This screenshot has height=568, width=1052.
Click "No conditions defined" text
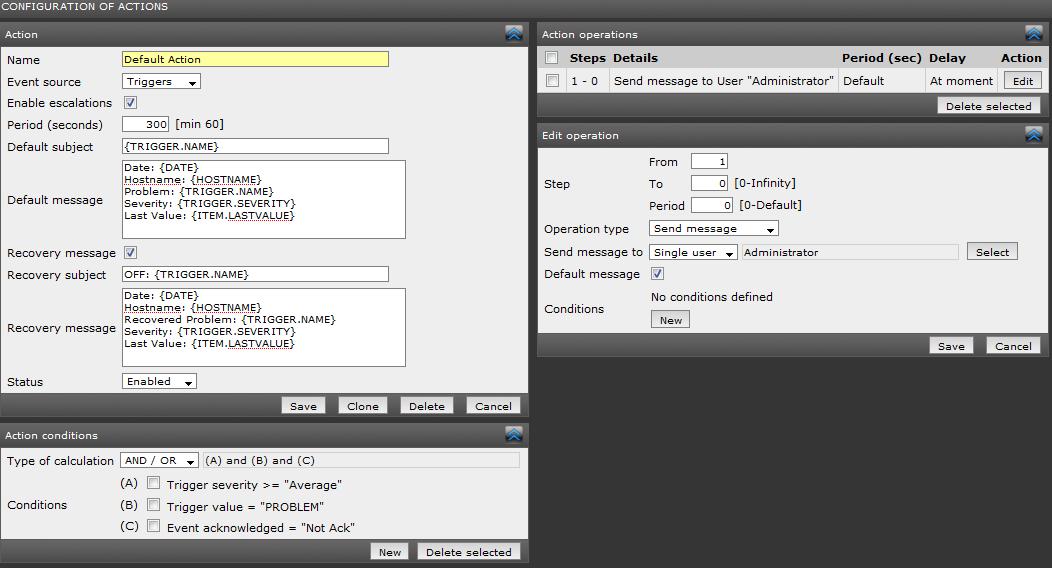[712, 296]
